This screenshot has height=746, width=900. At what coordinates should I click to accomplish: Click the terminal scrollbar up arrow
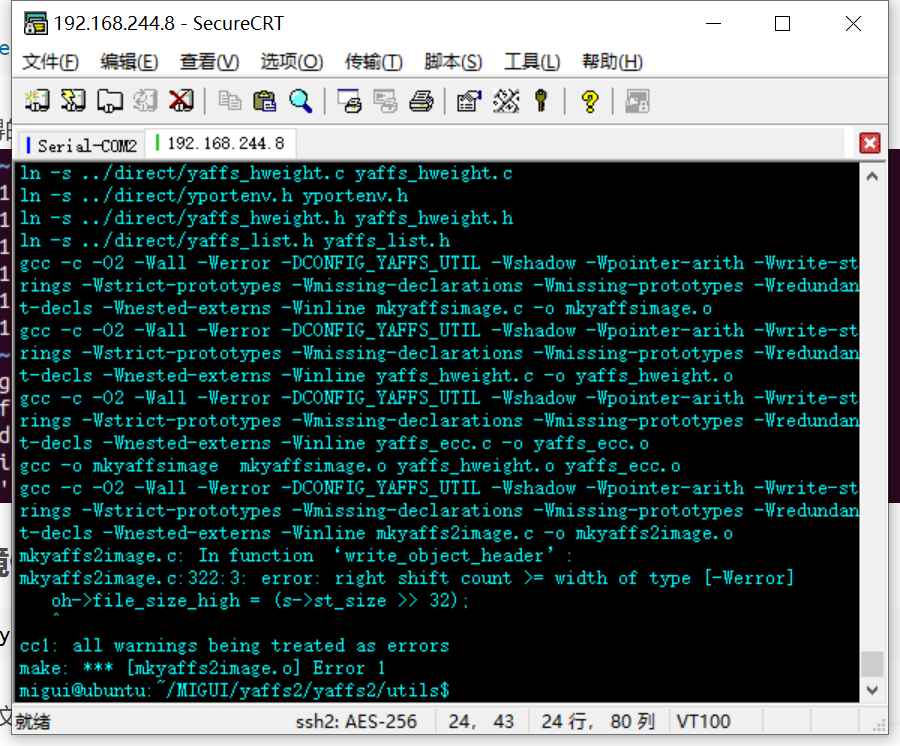872,176
